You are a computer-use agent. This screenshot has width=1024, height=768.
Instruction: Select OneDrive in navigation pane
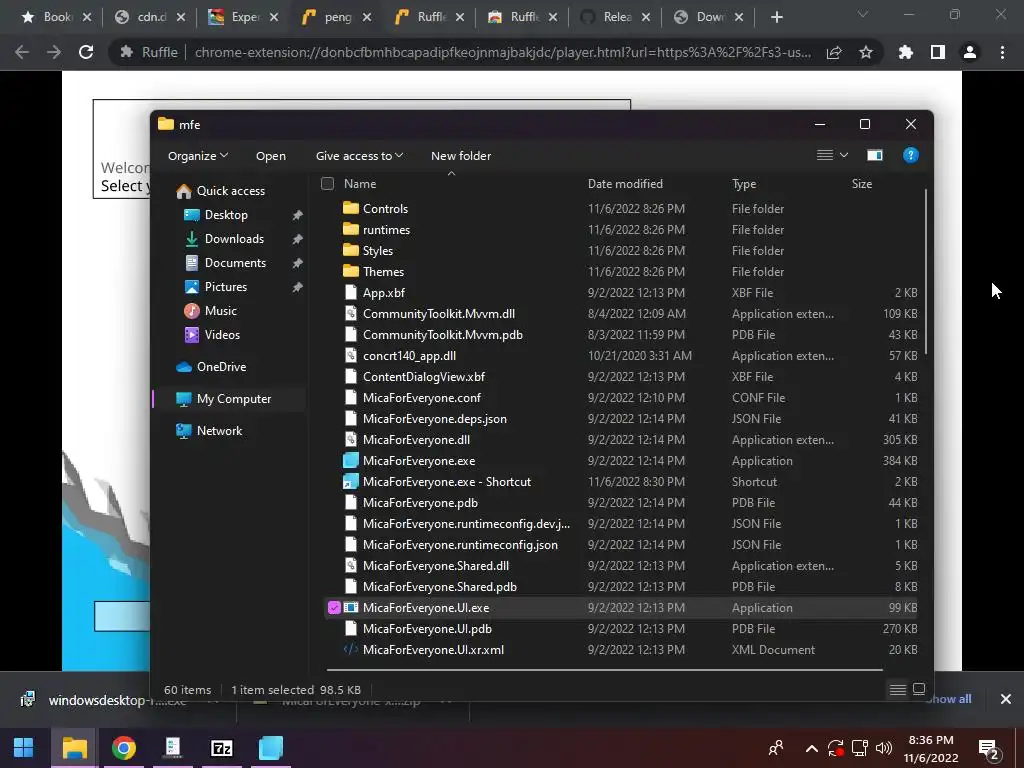tap(221, 367)
